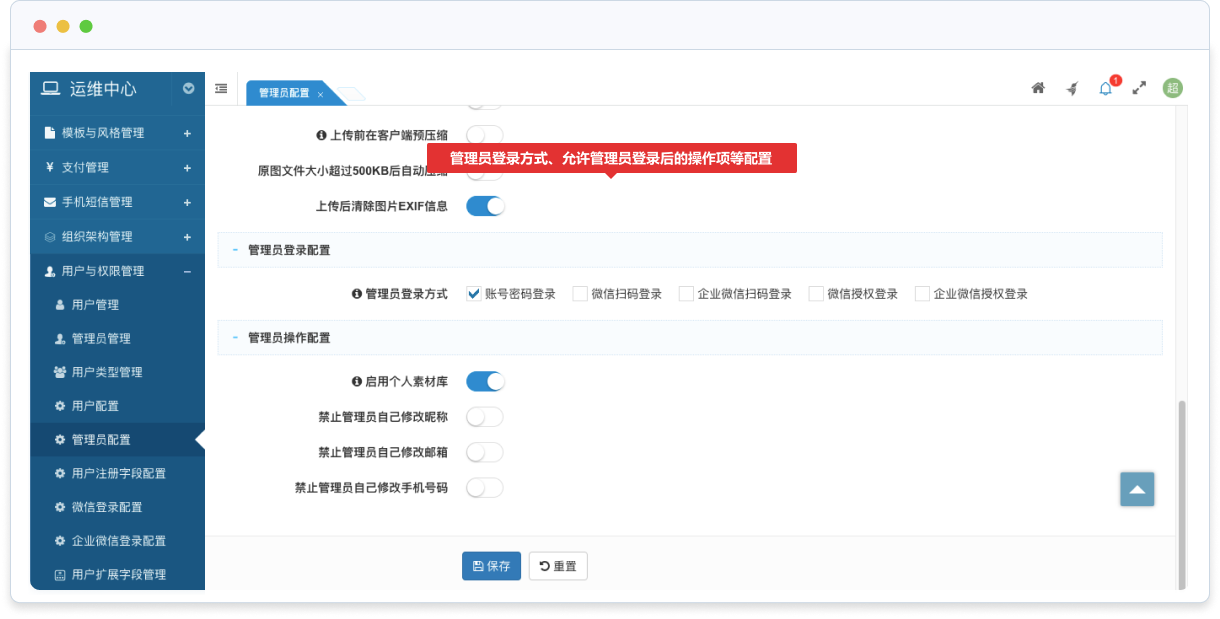Enable the 微信扫码登录 checkbox
1220x619 pixels.
(580, 294)
